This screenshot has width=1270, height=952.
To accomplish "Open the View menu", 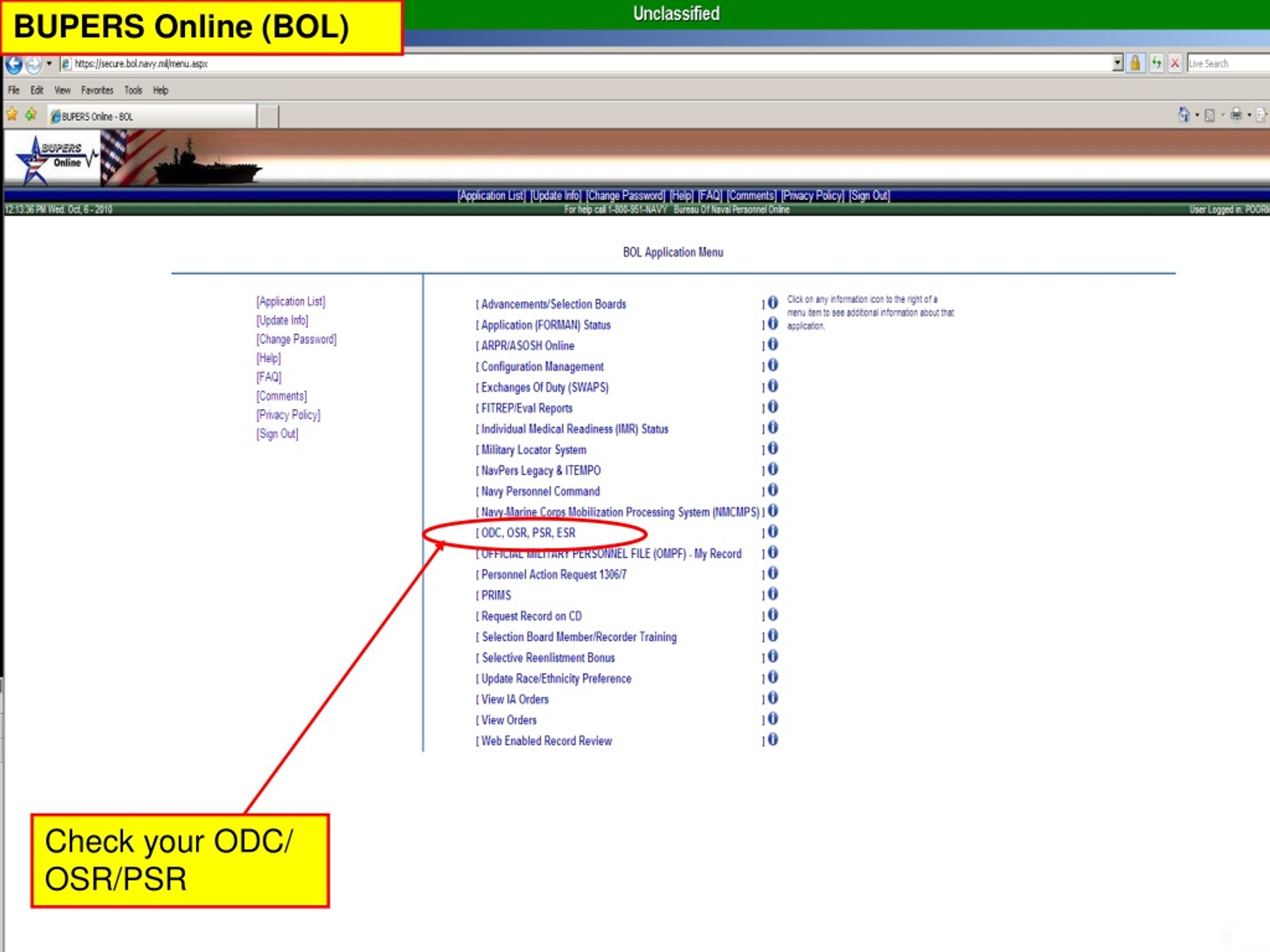I will pyautogui.click(x=62, y=90).
